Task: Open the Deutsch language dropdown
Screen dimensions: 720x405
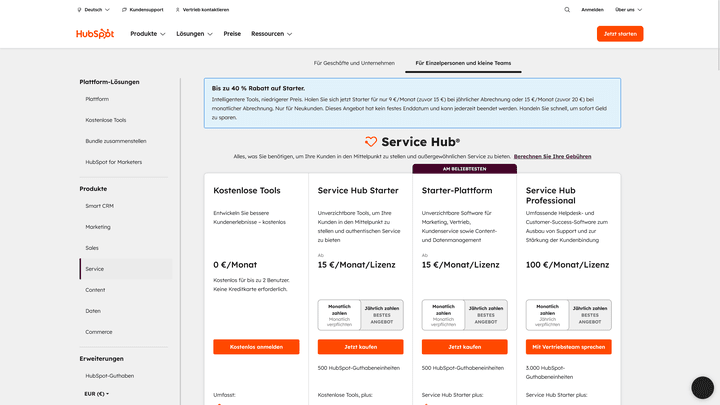Action: pyautogui.click(x=96, y=10)
